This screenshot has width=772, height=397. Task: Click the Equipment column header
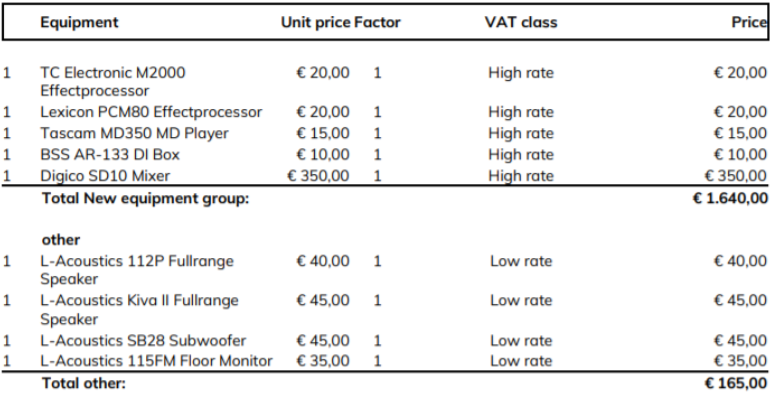click(x=79, y=22)
